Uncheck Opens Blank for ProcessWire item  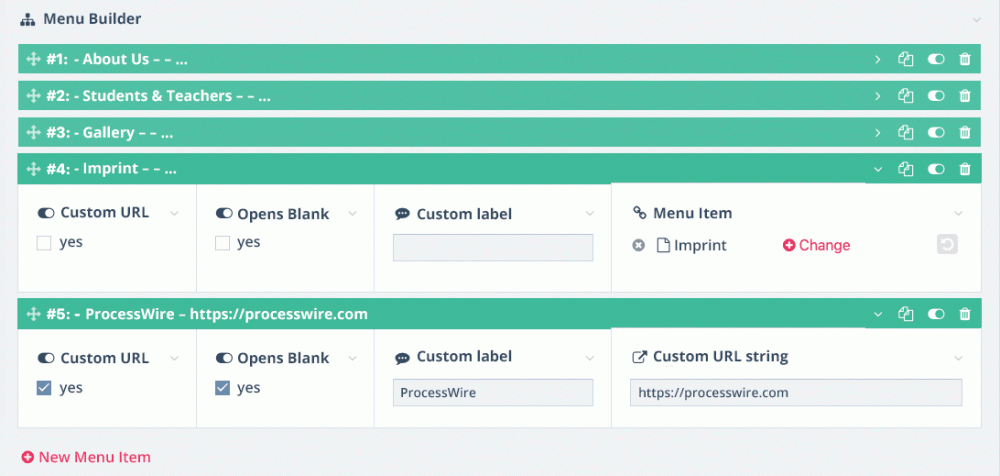tap(223, 388)
